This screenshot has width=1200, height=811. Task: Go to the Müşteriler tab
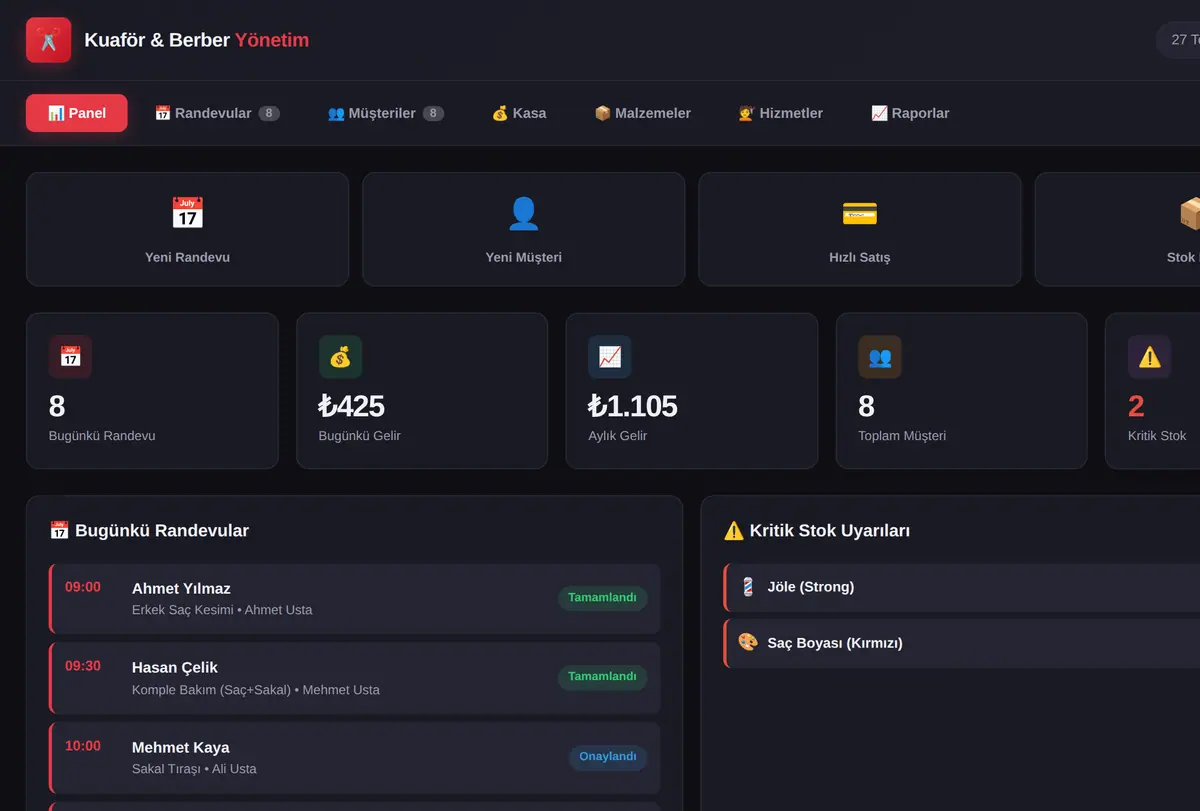tap(386, 113)
